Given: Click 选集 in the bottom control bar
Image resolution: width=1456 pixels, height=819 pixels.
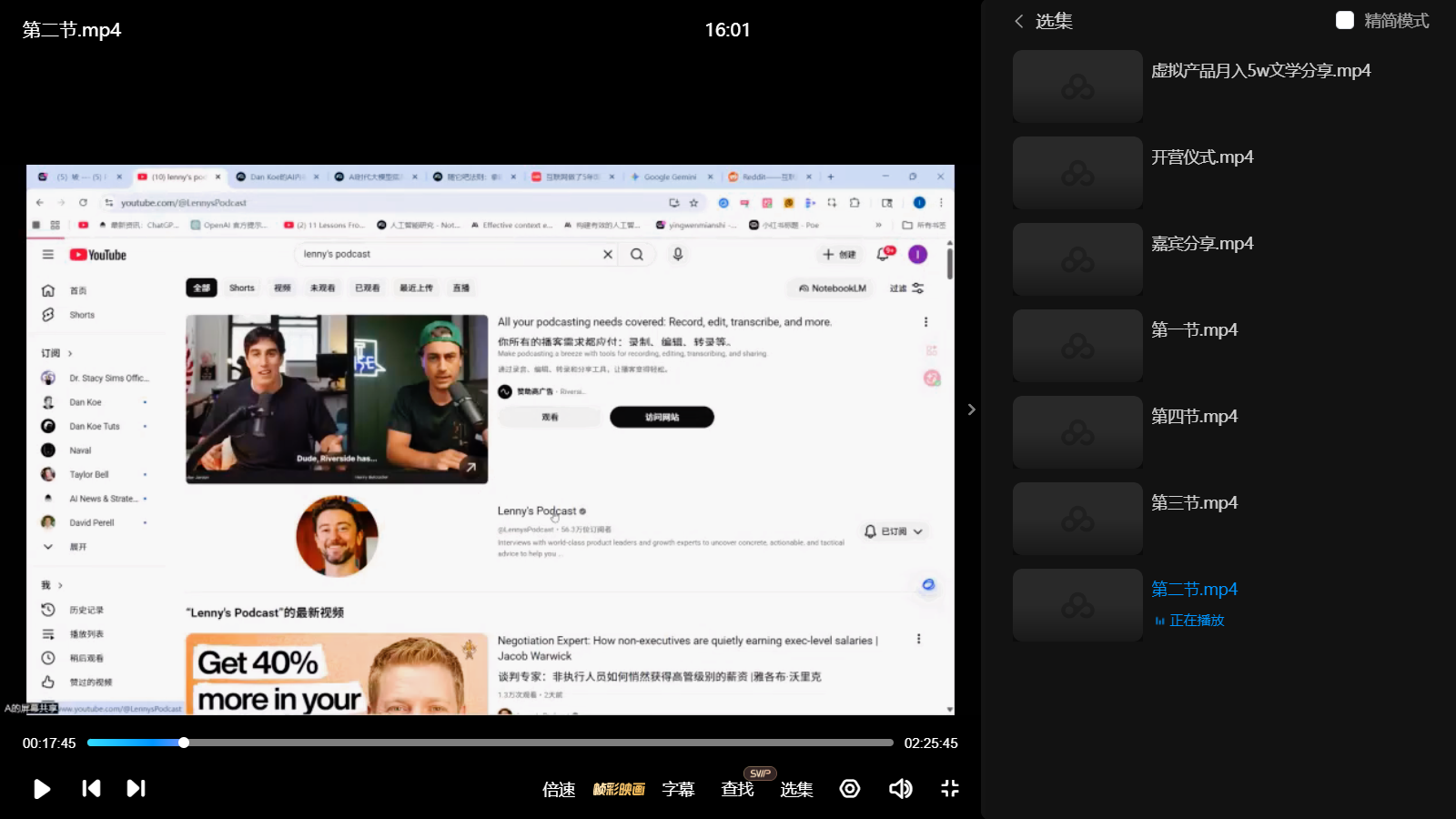Looking at the screenshot, I should (x=796, y=789).
